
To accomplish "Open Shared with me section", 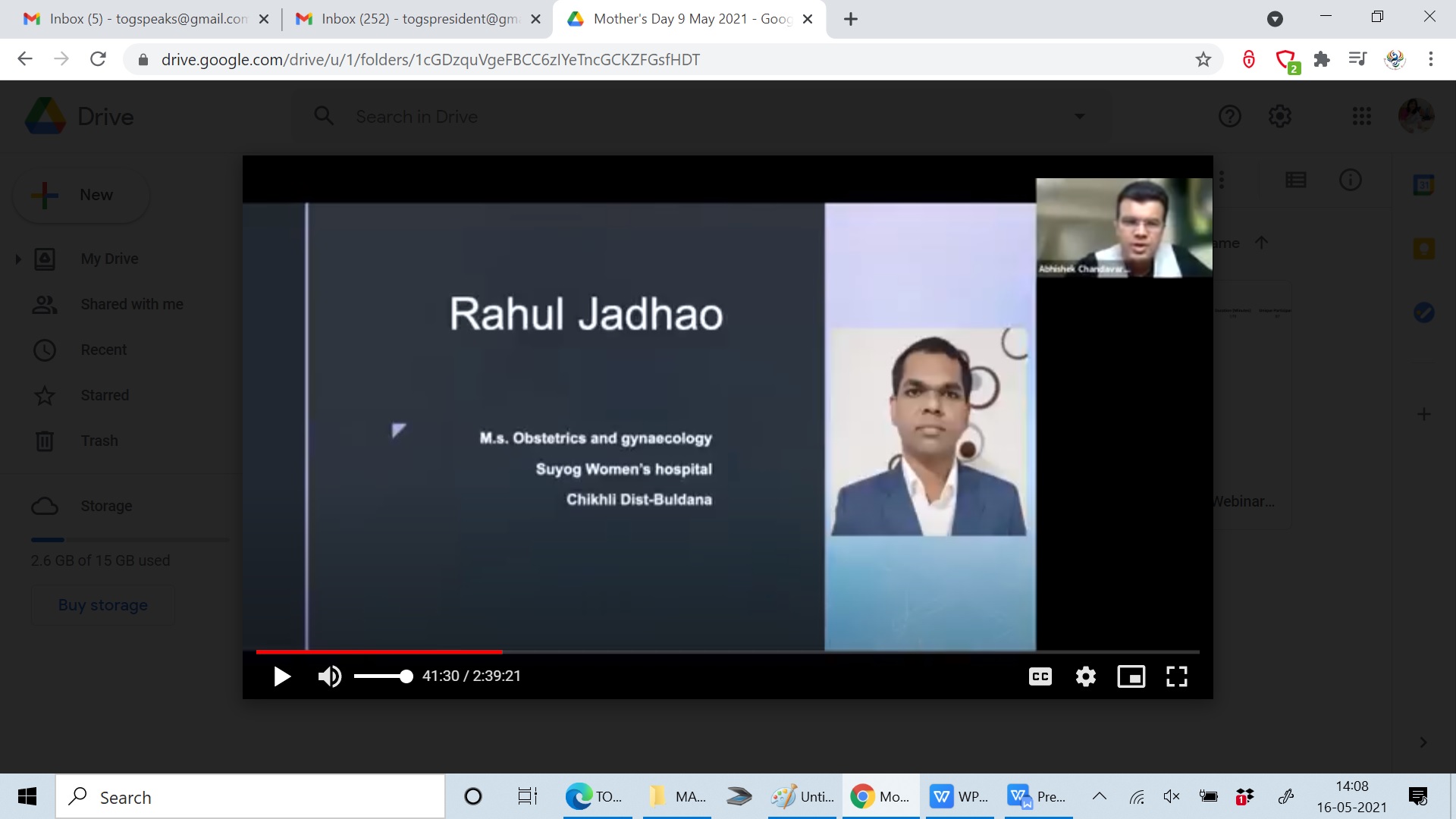I will [132, 305].
